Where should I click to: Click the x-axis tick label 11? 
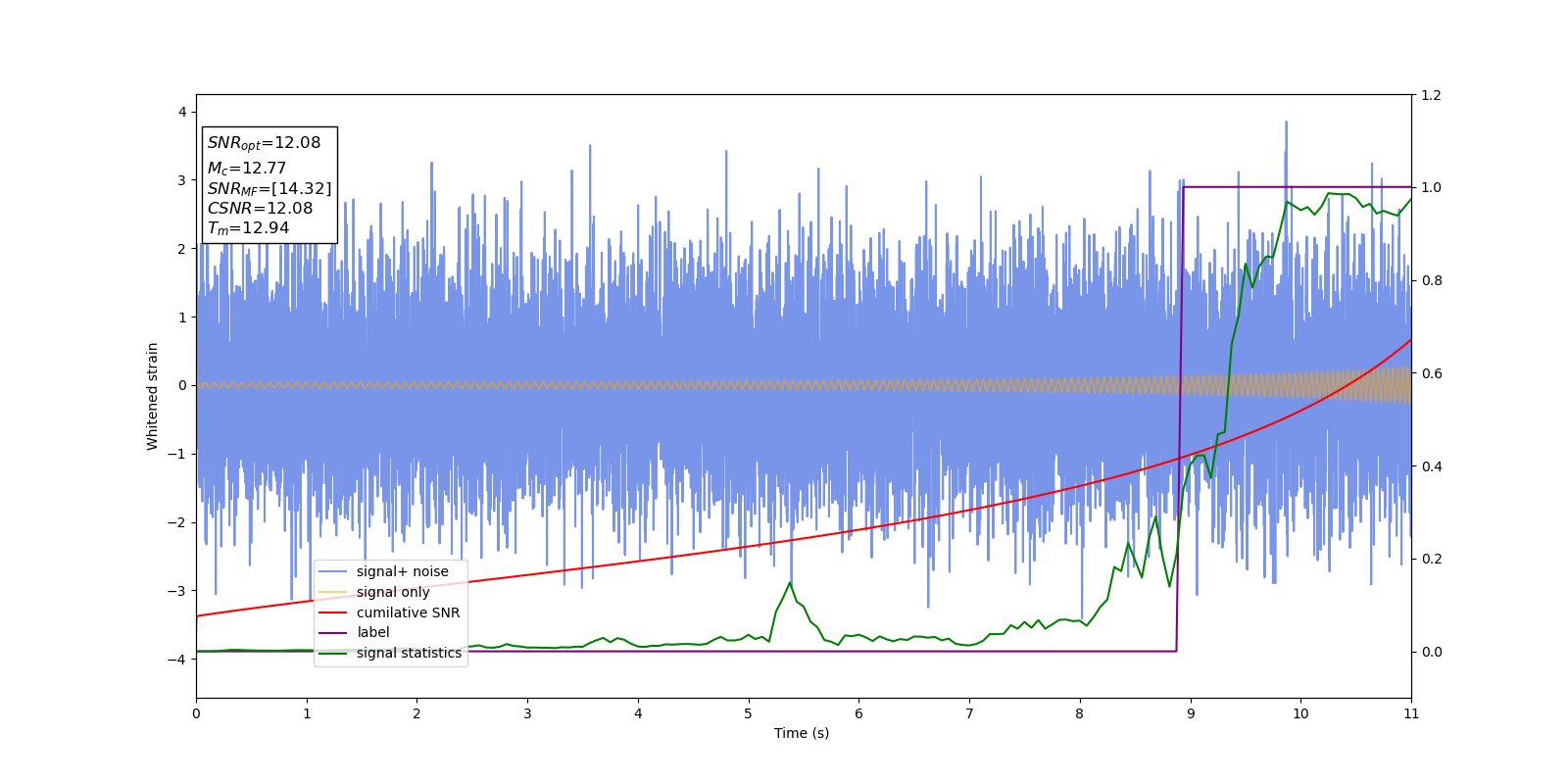point(1411,713)
